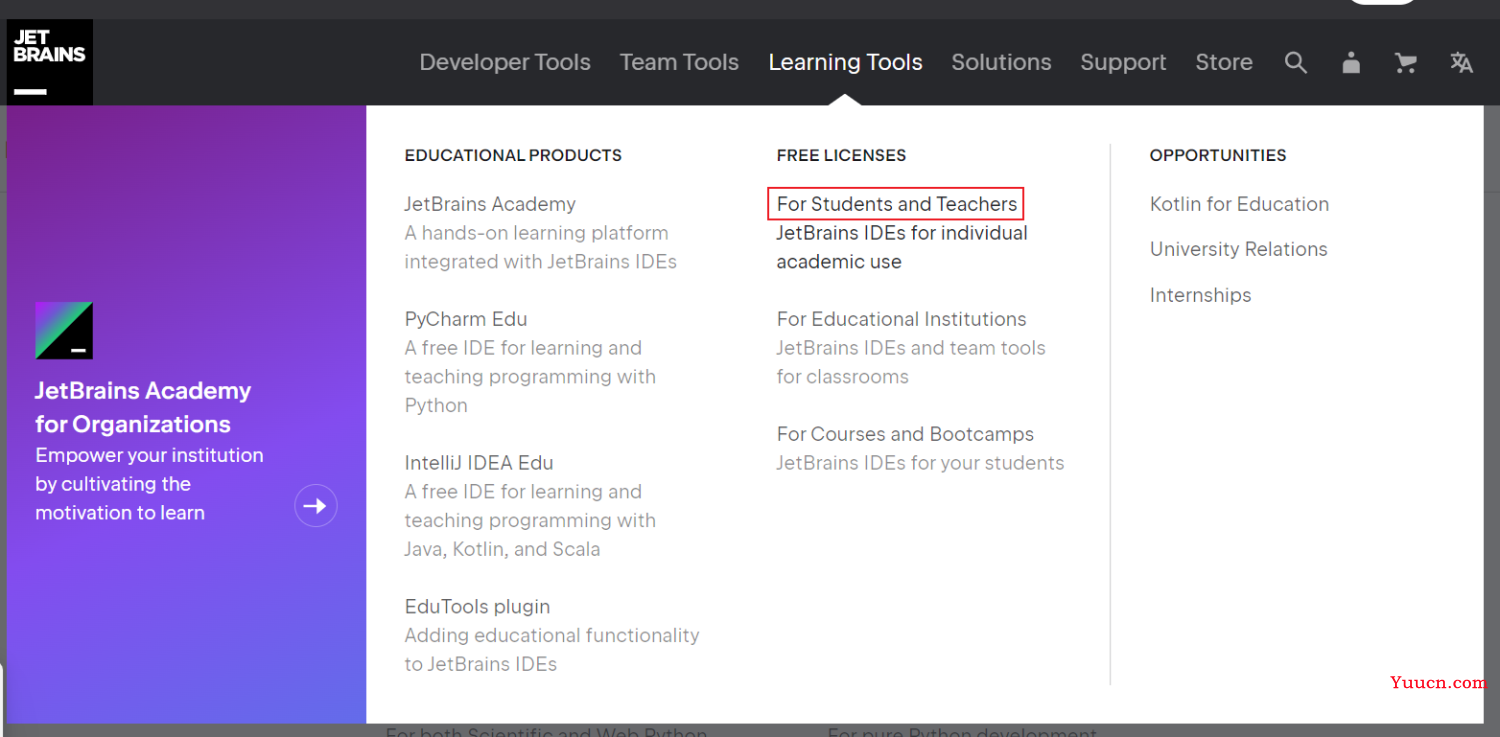The width and height of the screenshot is (1500, 737).
Task: Open the shopping cart icon
Action: 1406,63
